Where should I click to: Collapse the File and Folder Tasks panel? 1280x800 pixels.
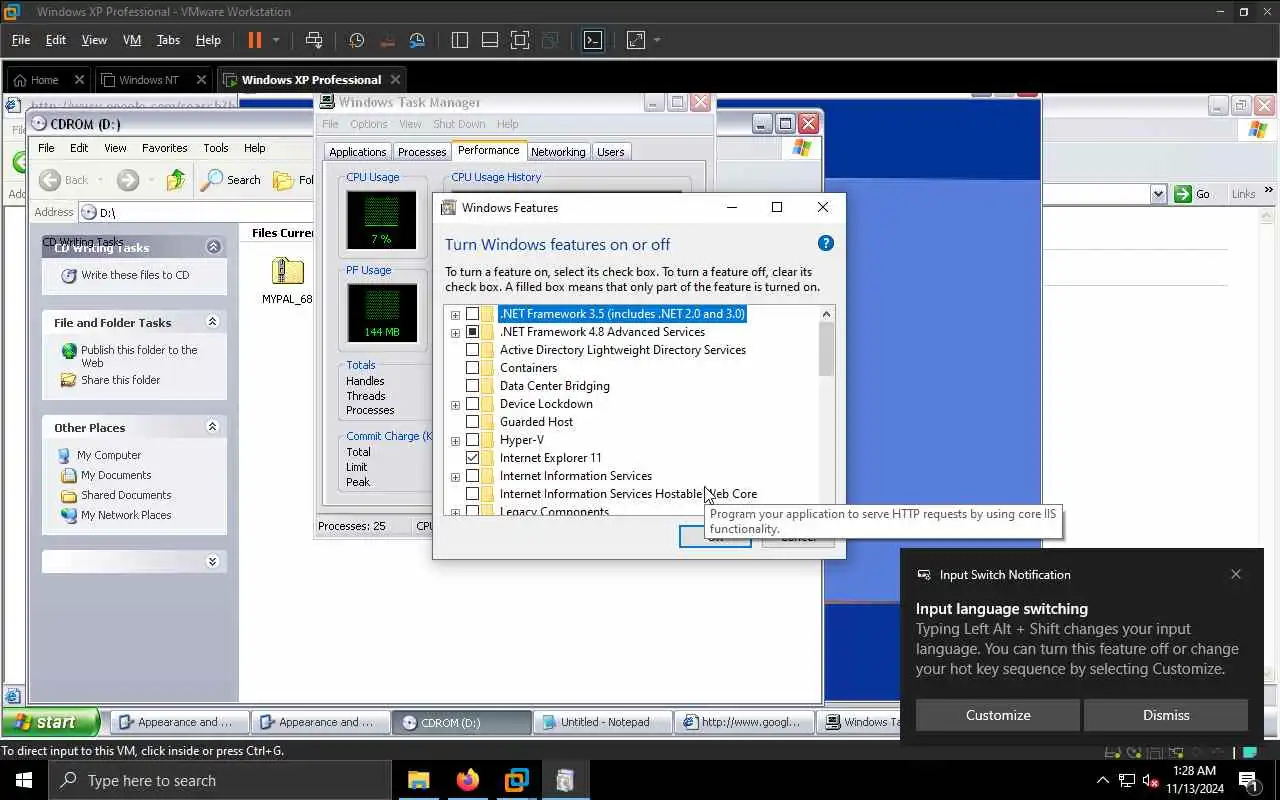[x=212, y=322]
